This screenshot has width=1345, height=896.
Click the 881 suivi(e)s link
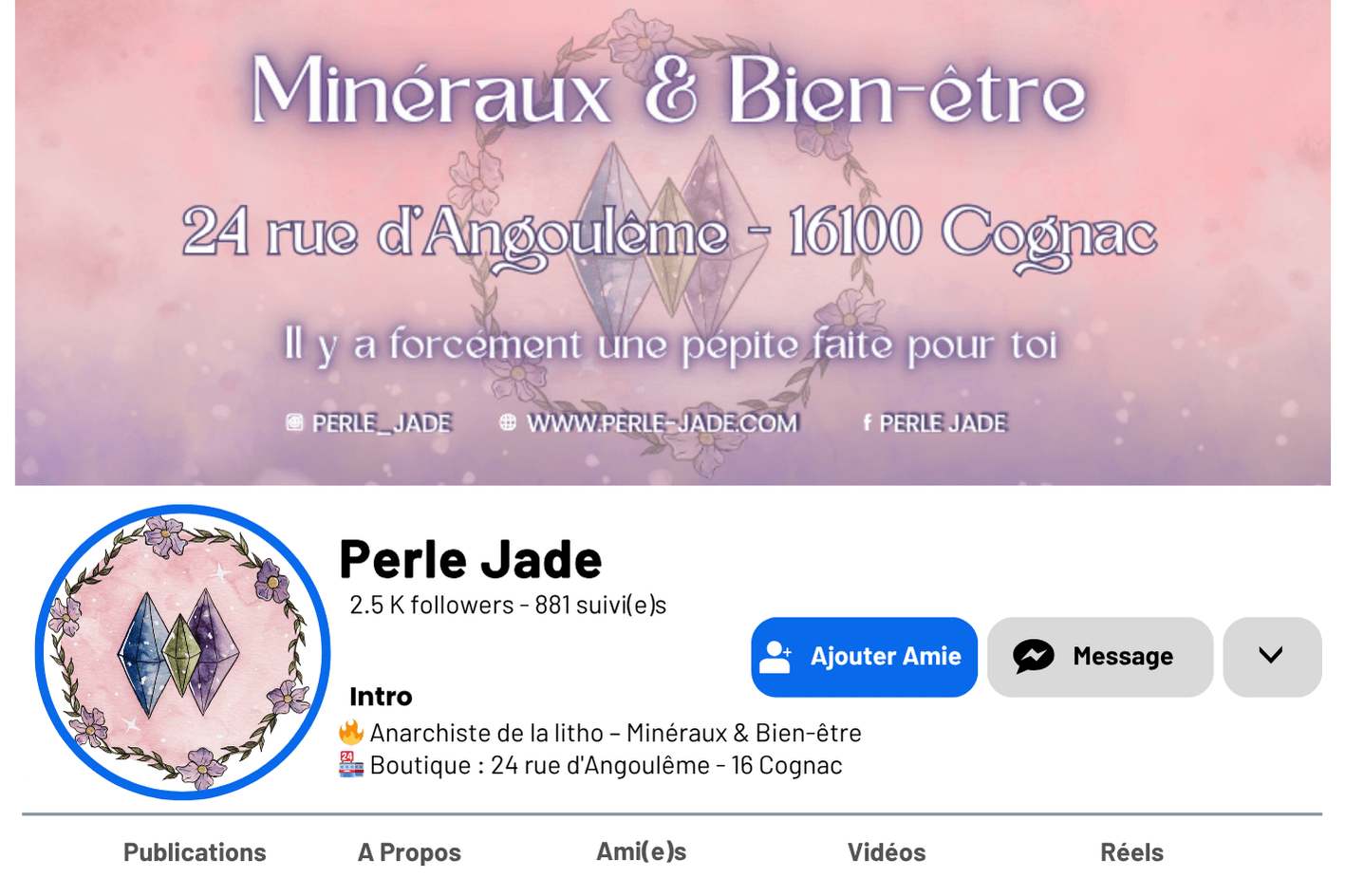tap(600, 605)
